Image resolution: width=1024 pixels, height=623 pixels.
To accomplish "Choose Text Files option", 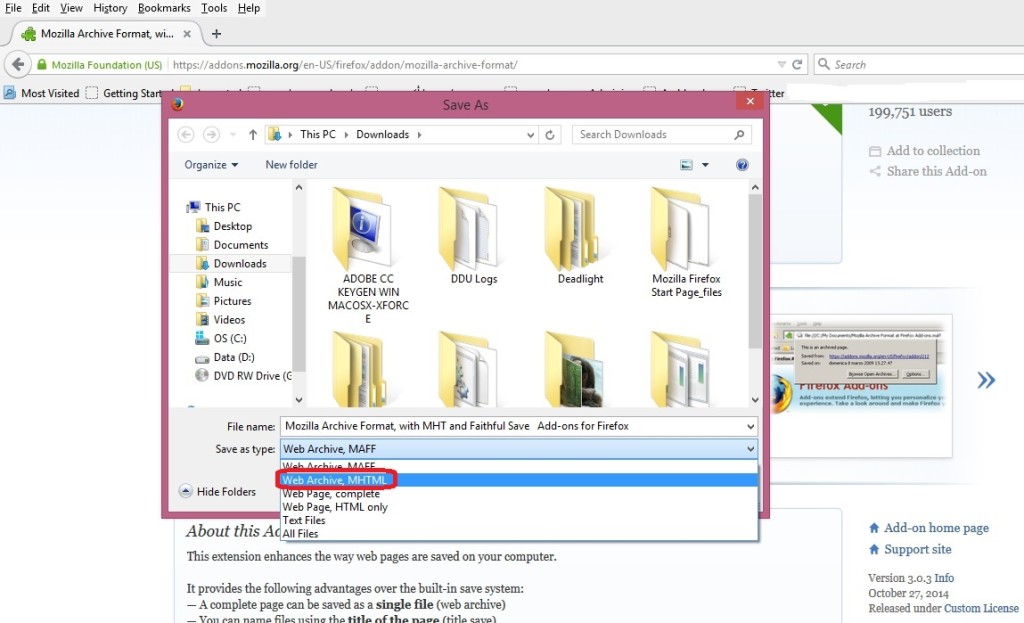I will (519, 520).
